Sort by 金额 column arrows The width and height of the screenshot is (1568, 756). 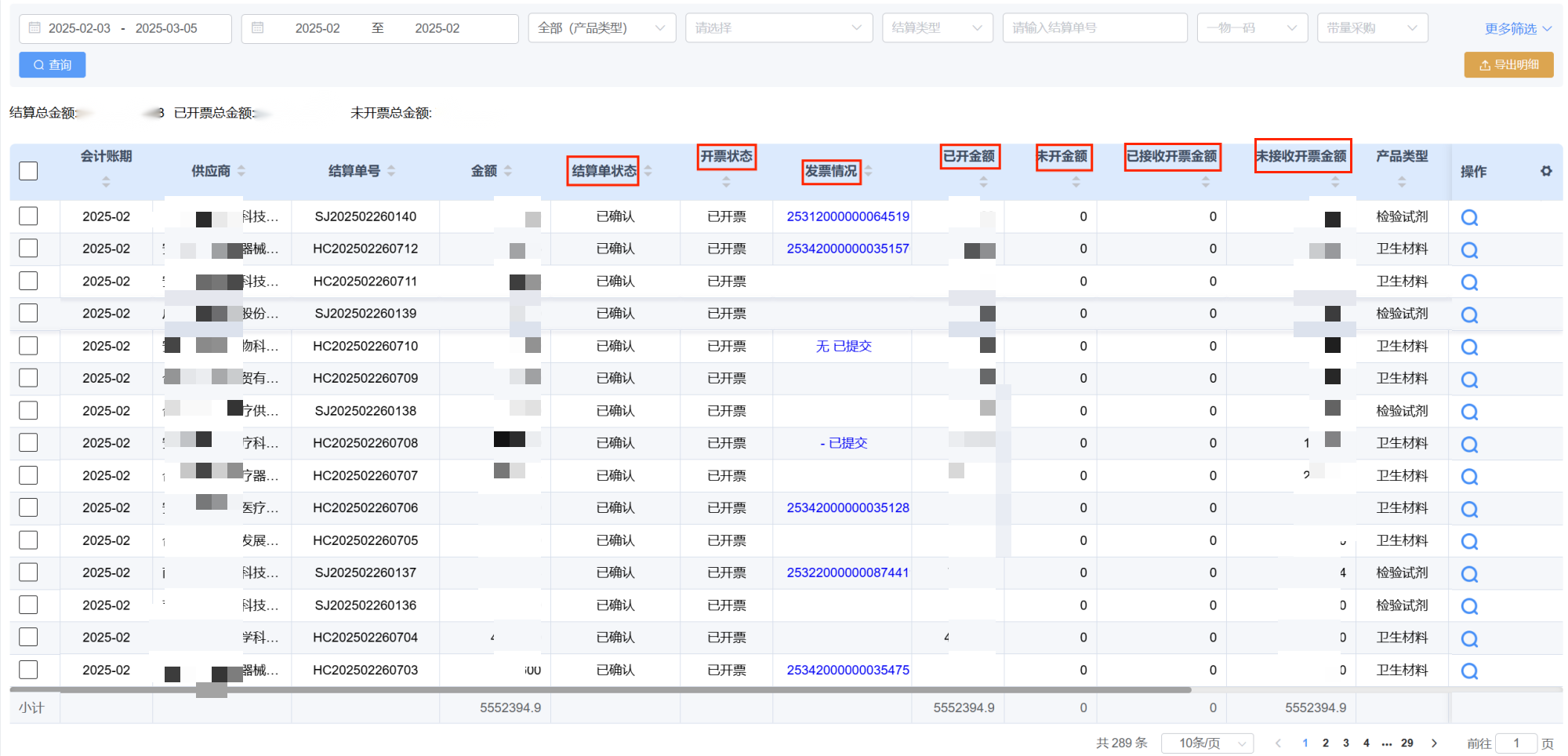pyautogui.click(x=508, y=171)
